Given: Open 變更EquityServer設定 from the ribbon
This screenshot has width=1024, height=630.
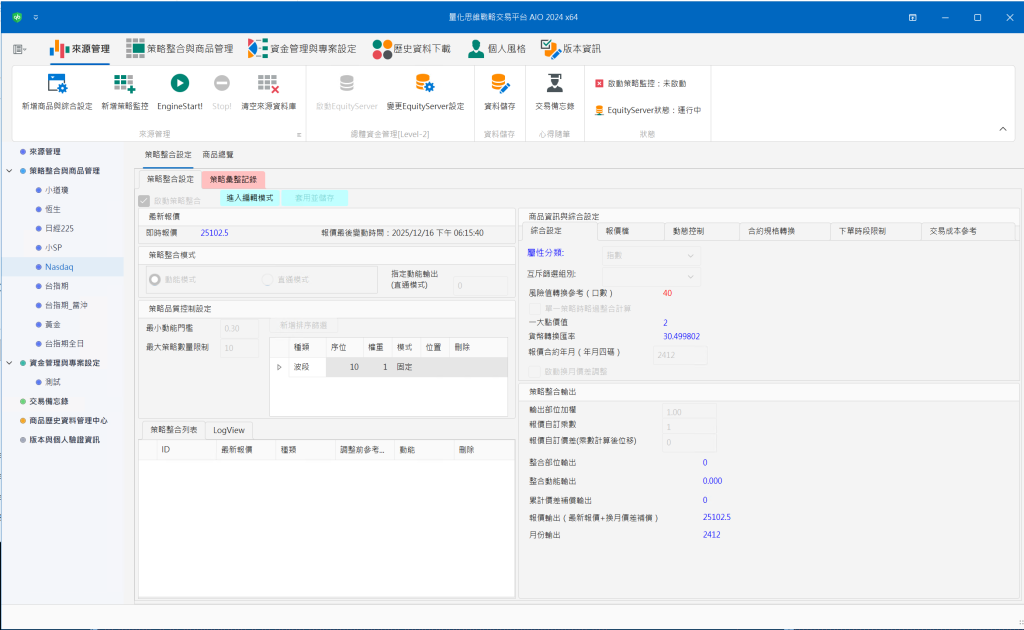Looking at the screenshot, I should pyautogui.click(x=425, y=85).
